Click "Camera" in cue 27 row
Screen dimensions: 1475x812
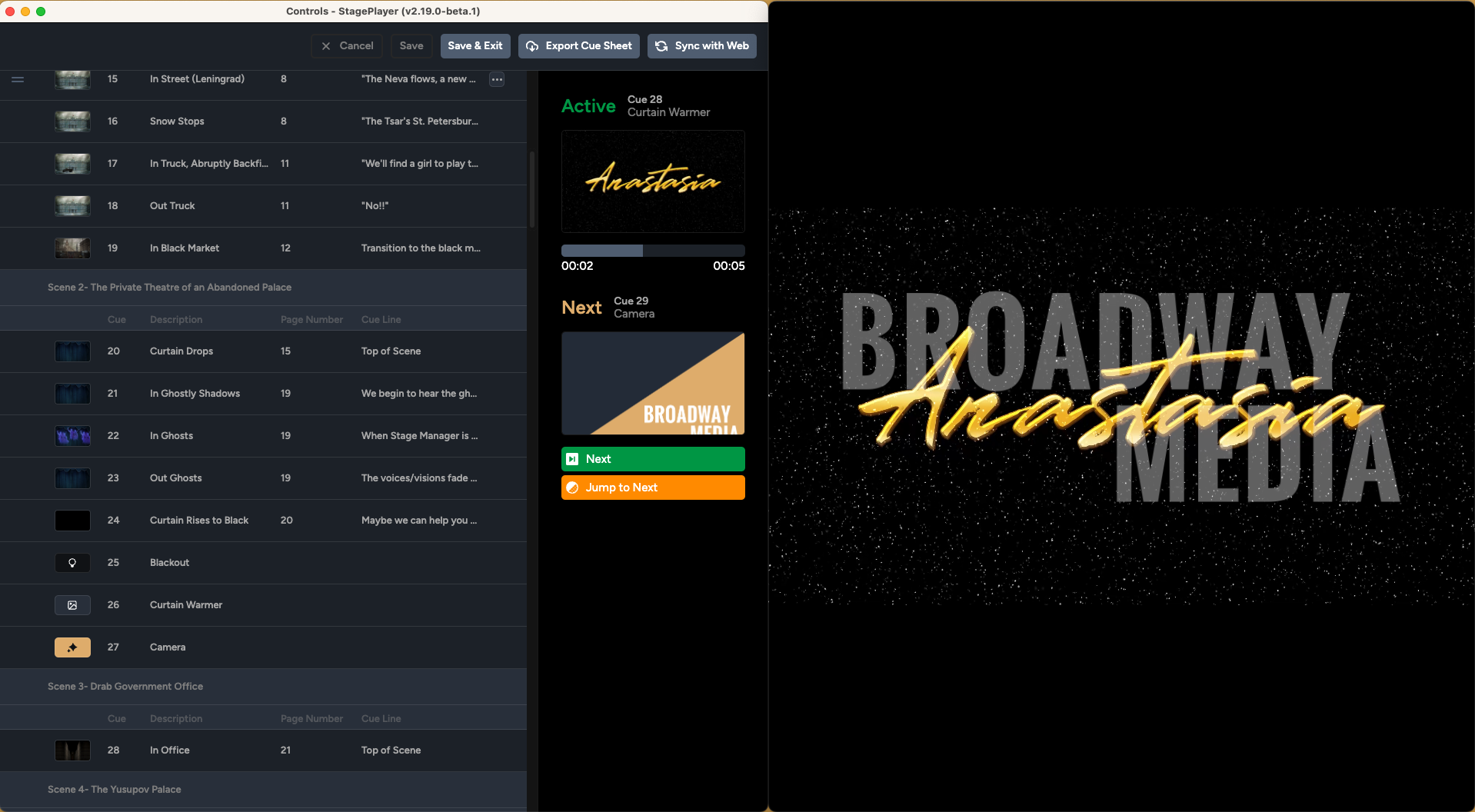click(168, 647)
